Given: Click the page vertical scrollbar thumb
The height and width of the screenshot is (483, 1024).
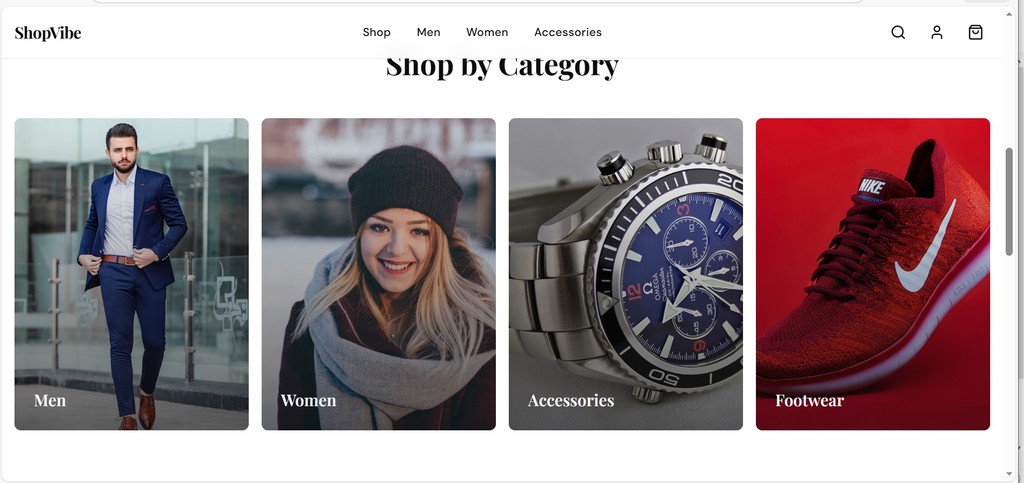Looking at the screenshot, I should click(1009, 201).
